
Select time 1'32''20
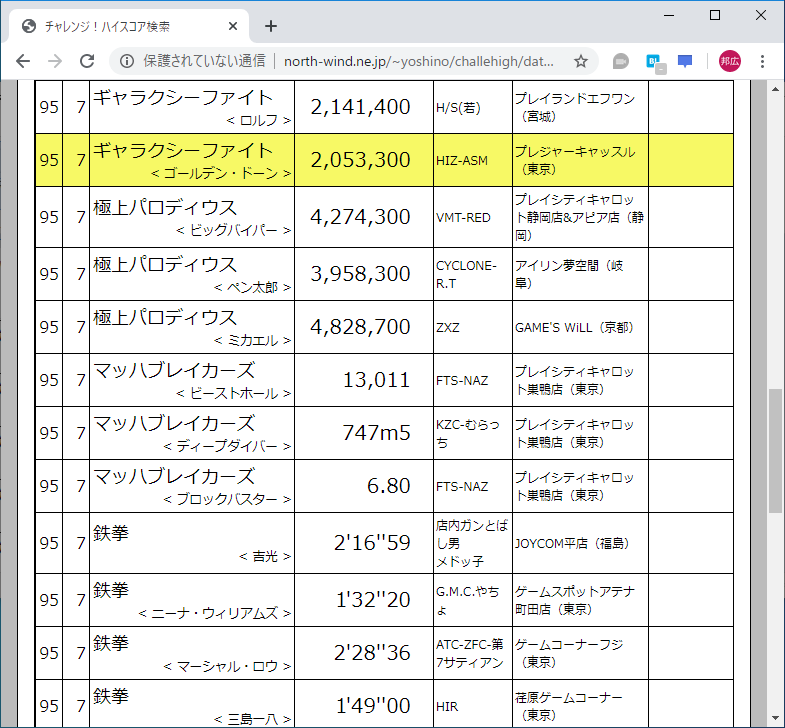point(373,600)
